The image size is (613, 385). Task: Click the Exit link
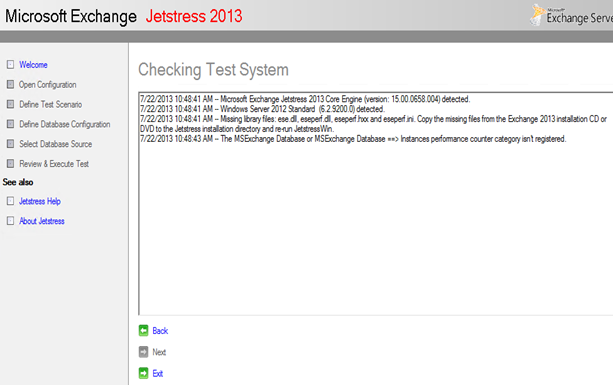158,373
